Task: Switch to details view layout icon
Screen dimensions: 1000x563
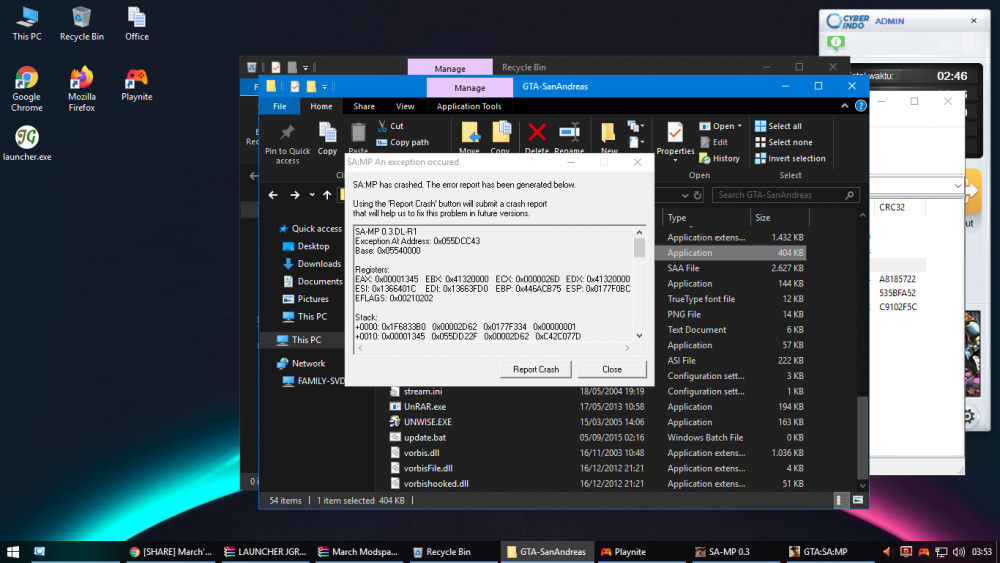Action: click(x=839, y=501)
